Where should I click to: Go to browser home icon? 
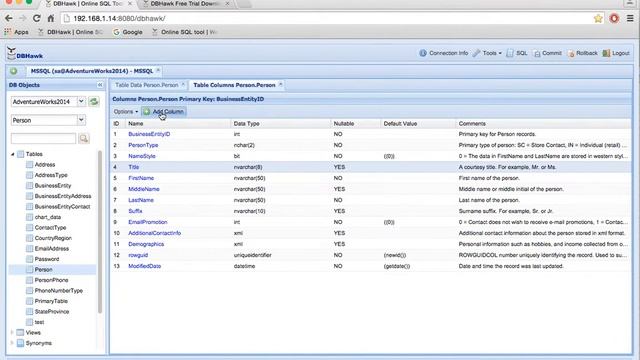pyautogui.click(x=51, y=18)
